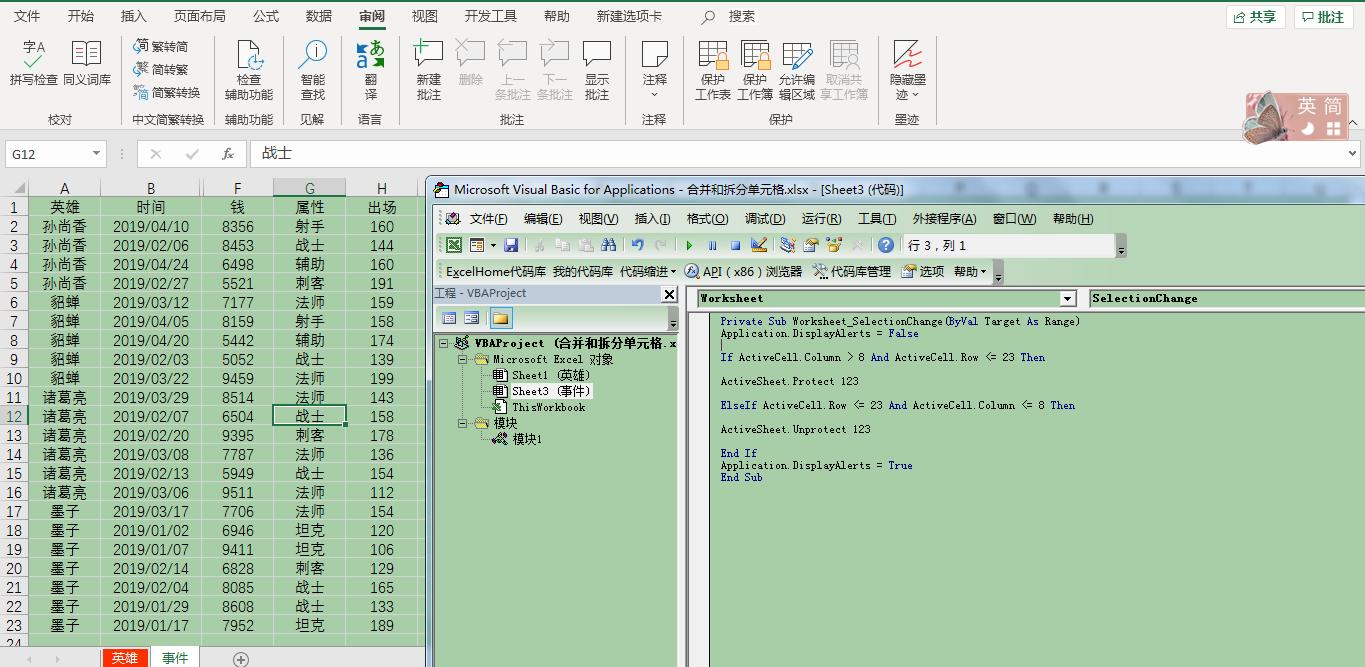Click the 共享 button

[x=1255, y=17]
